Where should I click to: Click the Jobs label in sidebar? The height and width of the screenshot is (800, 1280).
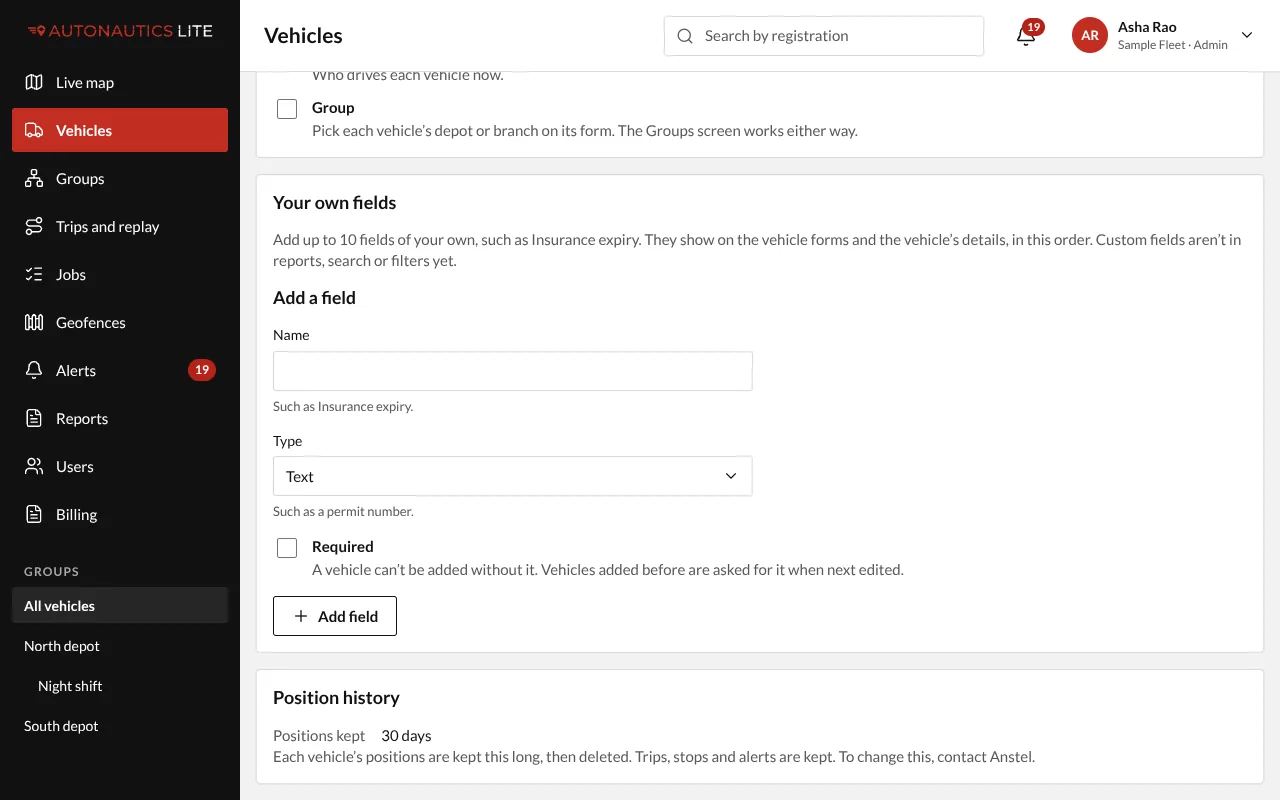coord(71,274)
